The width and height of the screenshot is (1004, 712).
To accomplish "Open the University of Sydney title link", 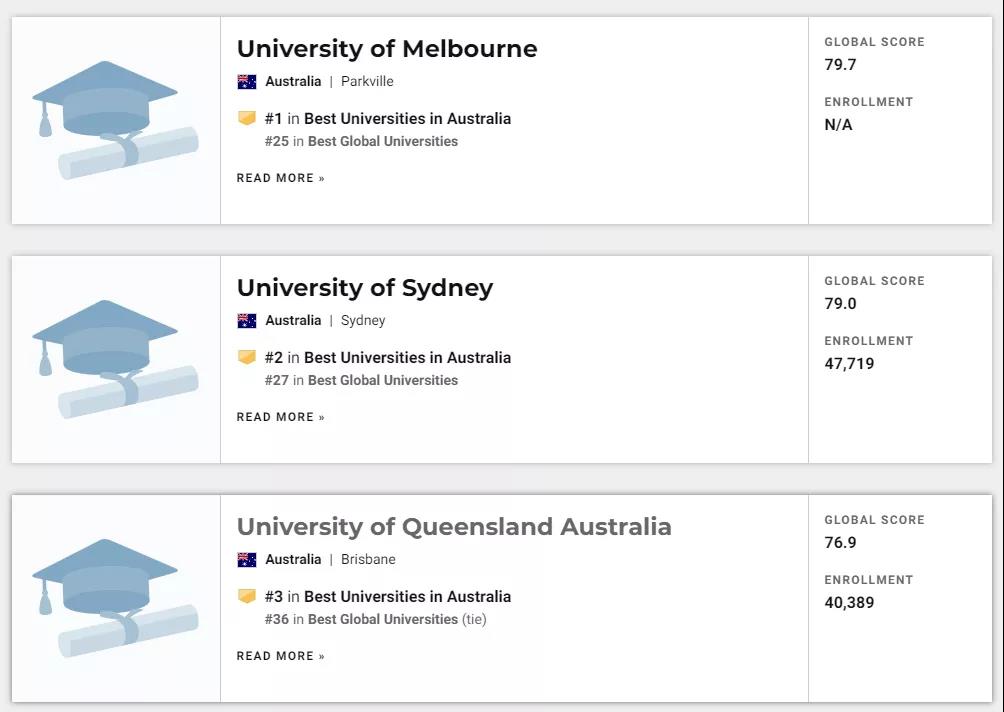I will click(x=365, y=288).
